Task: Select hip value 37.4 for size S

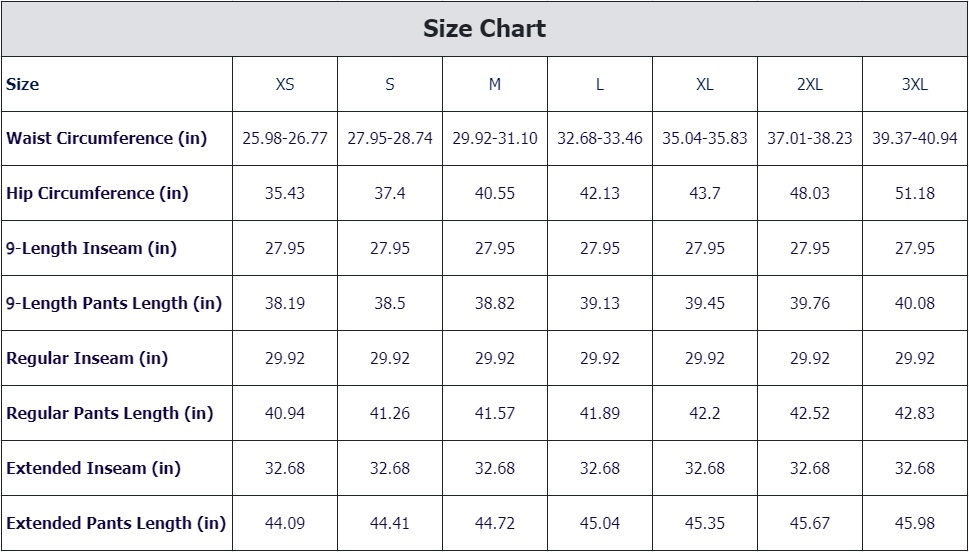Action: [390, 193]
